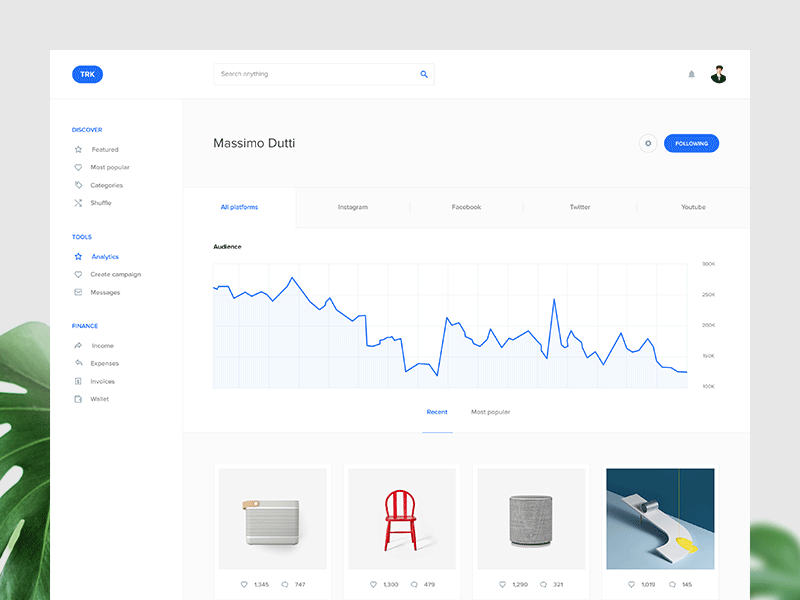The height and width of the screenshot is (600, 800).
Task: Select the Featured star icon
Action: pyautogui.click(x=77, y=148)
